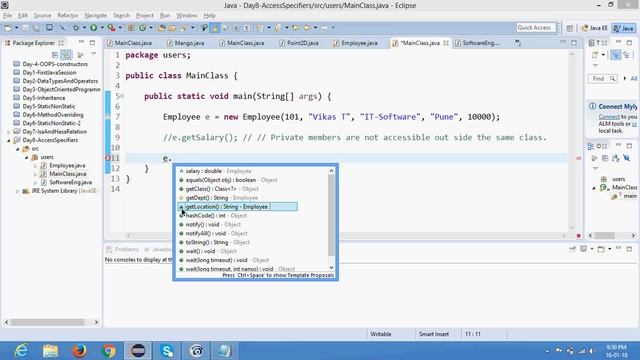This screenshot has height=360, width=640.
Task: Open Day5-Inheritance project in Package Explorer
Action: point(44,98)
